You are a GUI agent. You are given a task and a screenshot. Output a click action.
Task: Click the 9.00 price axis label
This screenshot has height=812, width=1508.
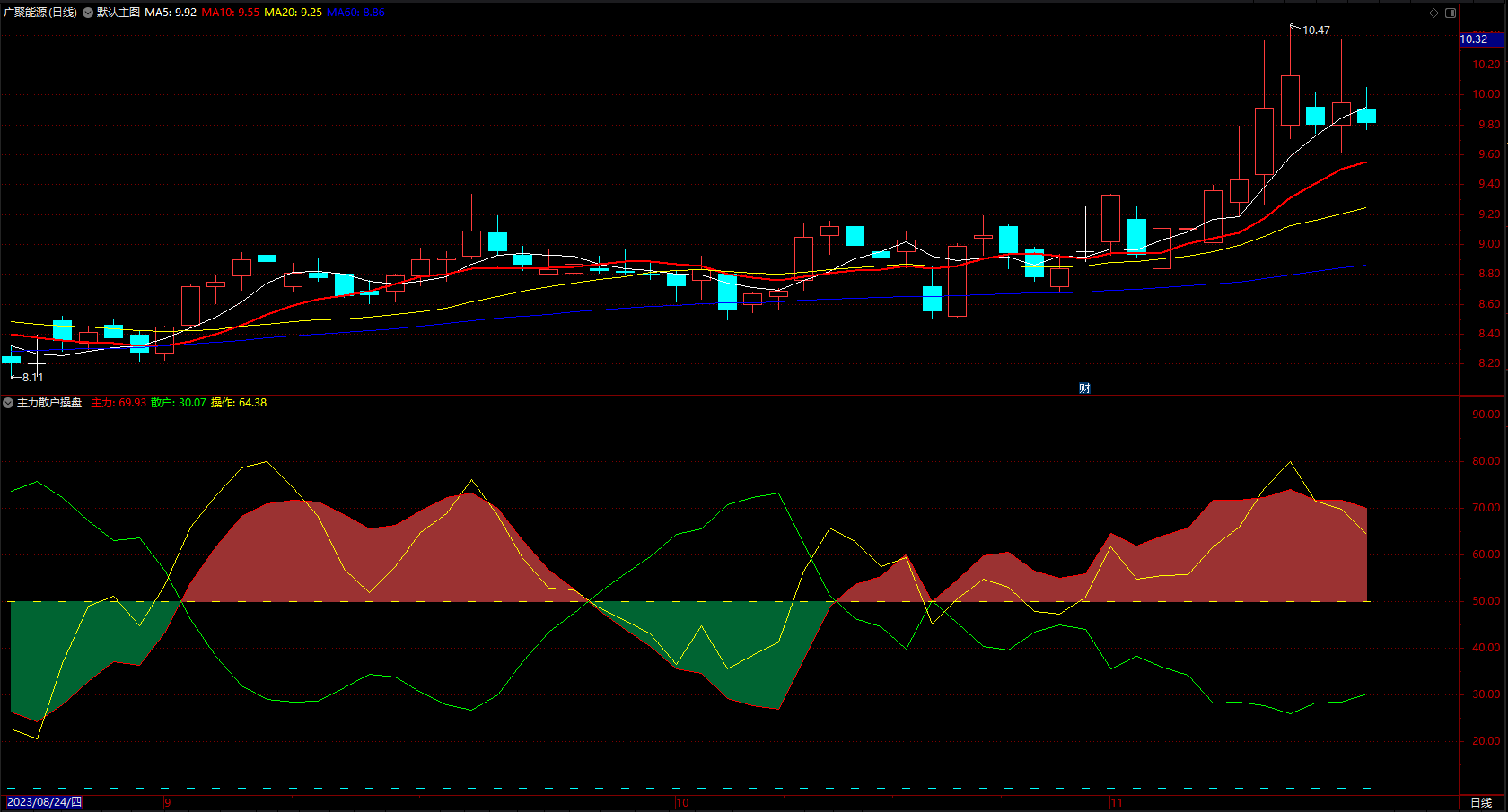pos(1488,244)
